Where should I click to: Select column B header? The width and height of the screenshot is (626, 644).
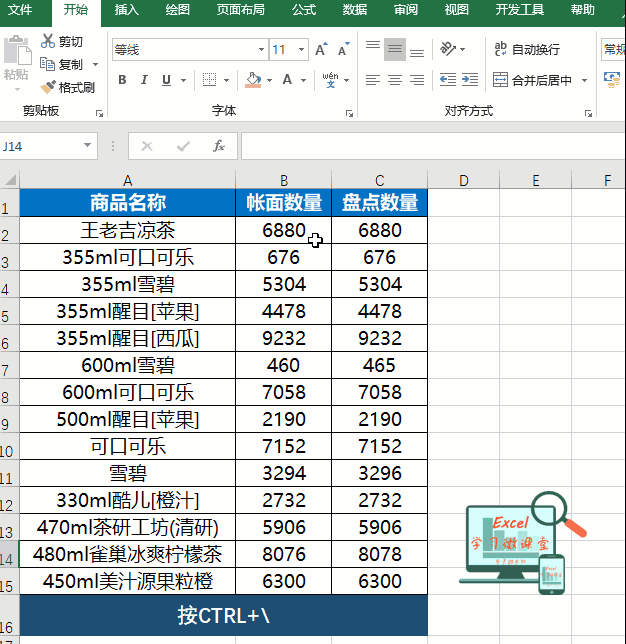(x=283, y=180)
